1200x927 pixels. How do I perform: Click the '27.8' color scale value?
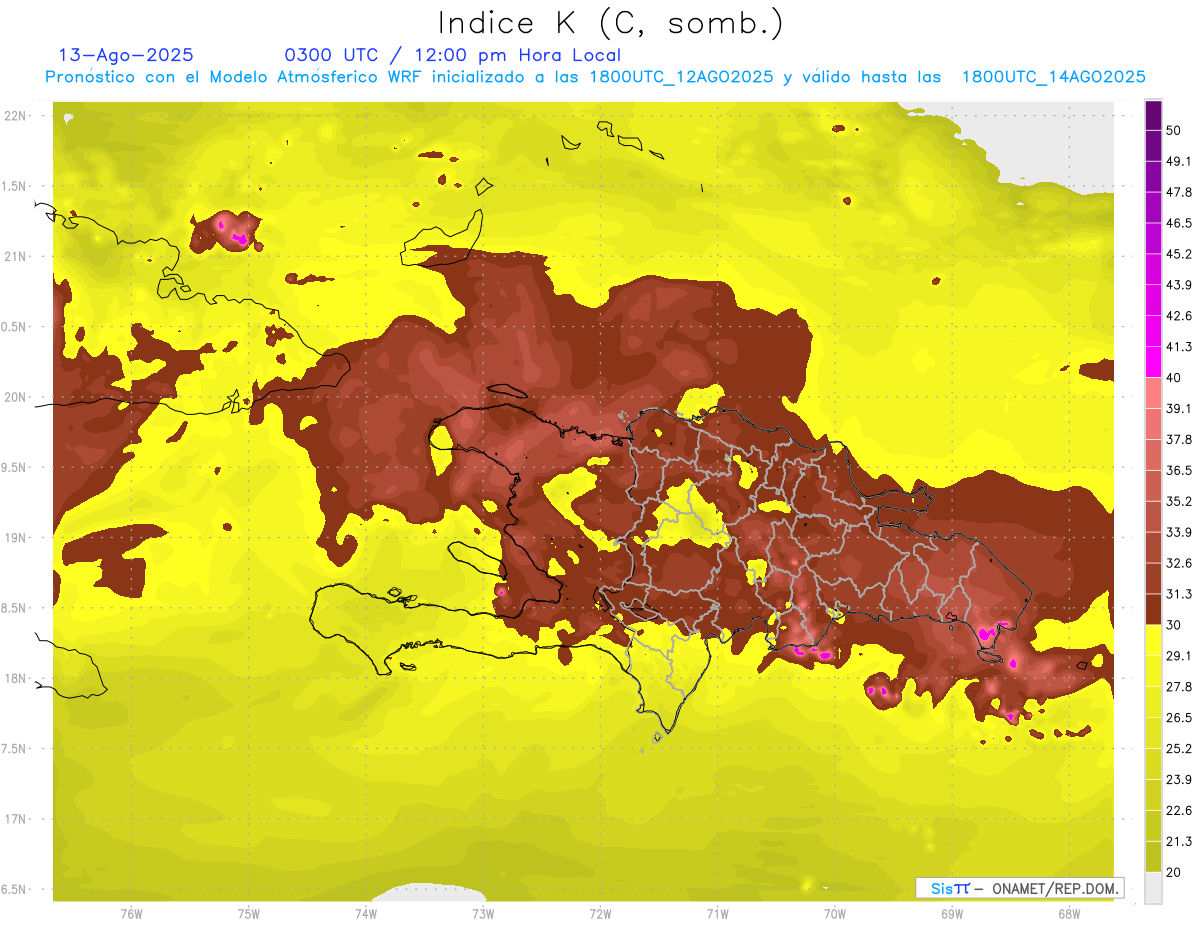pos(1179,687)
